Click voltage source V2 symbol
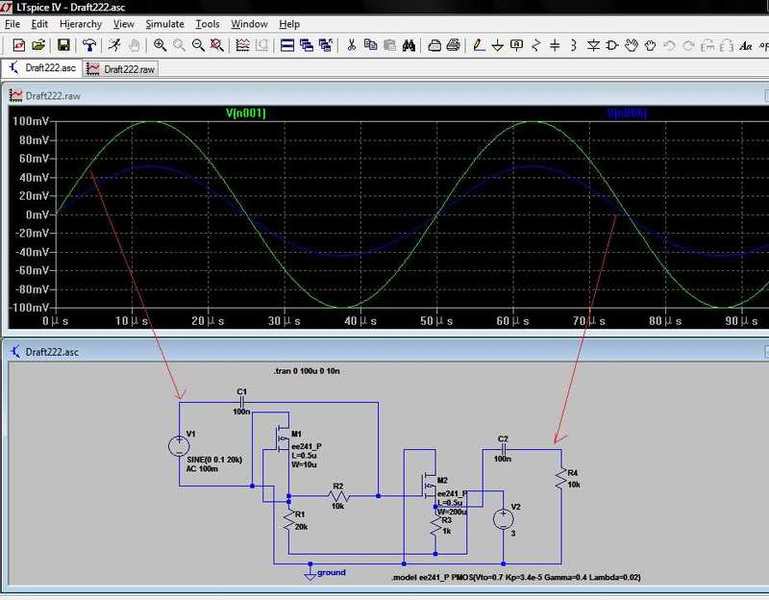 click(503, 520)
